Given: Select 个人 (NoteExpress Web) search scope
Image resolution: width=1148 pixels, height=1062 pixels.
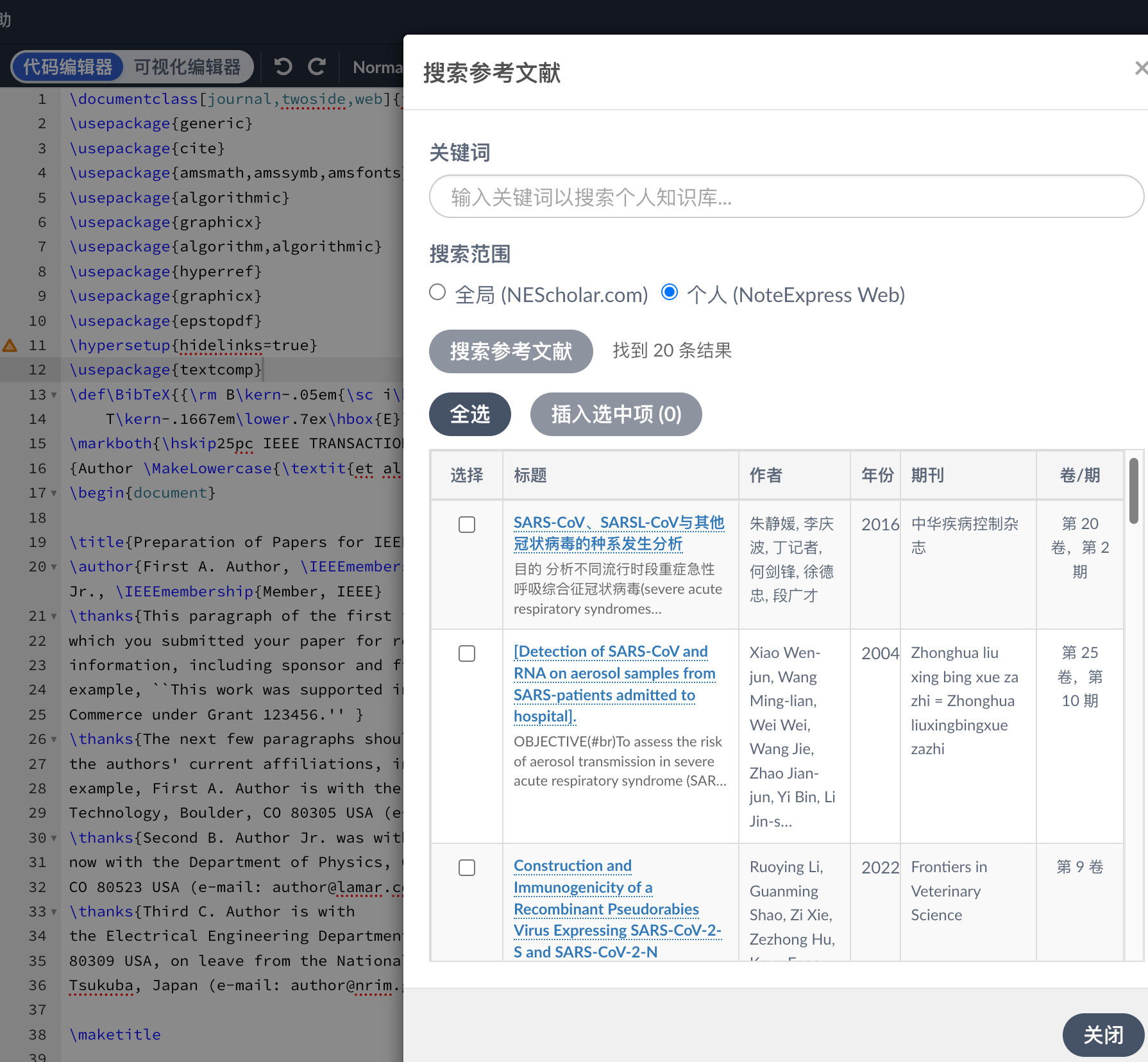Looking at the screenshot, I should (670, 292).
